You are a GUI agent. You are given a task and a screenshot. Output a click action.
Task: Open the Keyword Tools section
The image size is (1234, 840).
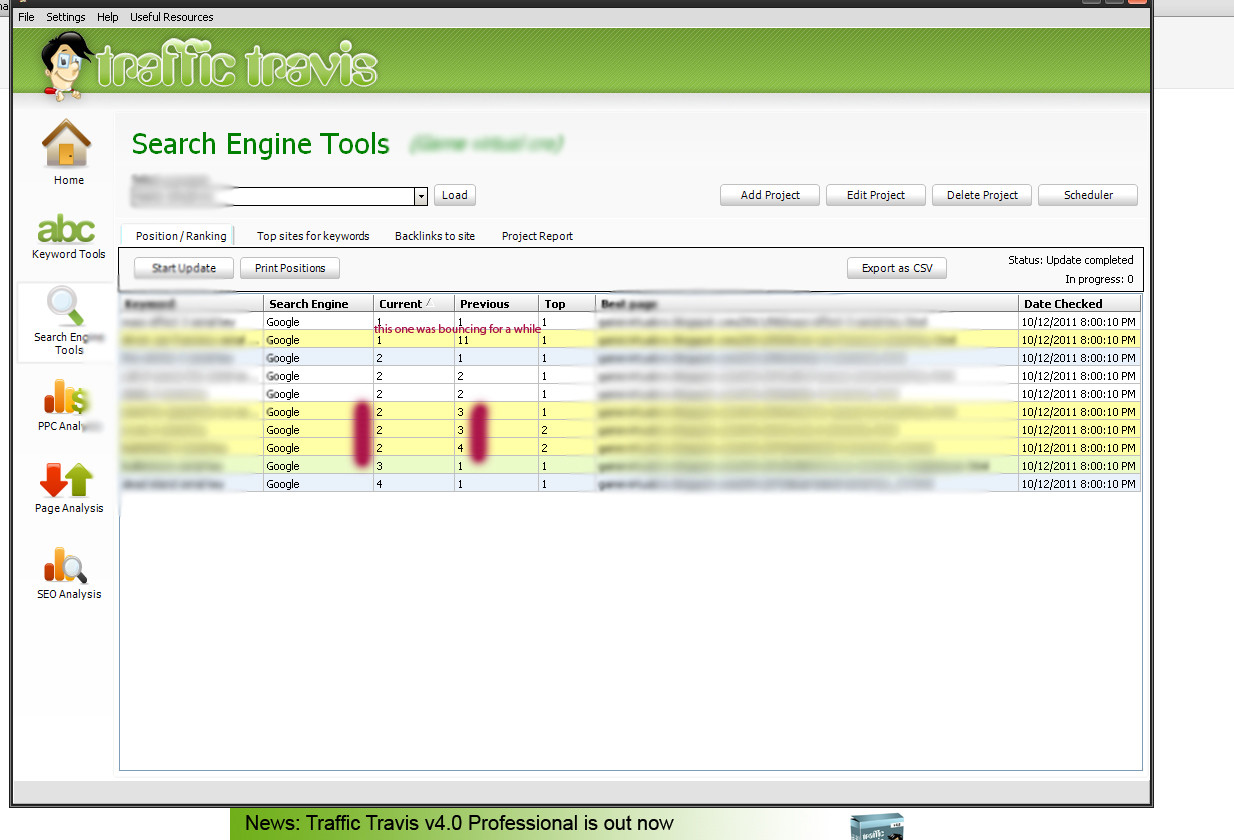[68, 237]
